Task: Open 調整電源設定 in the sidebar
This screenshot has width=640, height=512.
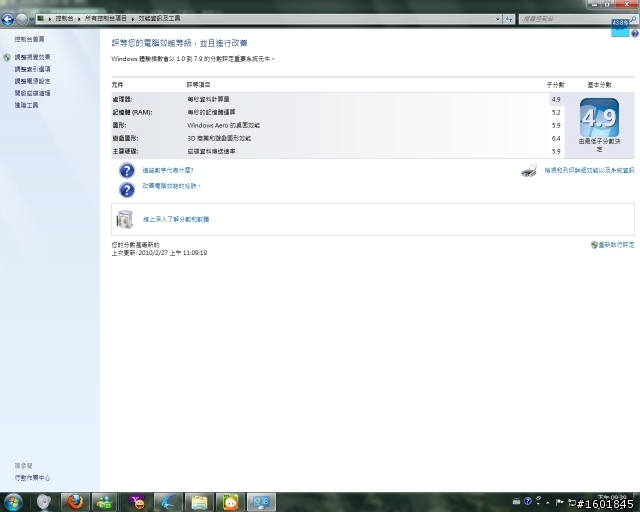Action: tap(33, 81)
